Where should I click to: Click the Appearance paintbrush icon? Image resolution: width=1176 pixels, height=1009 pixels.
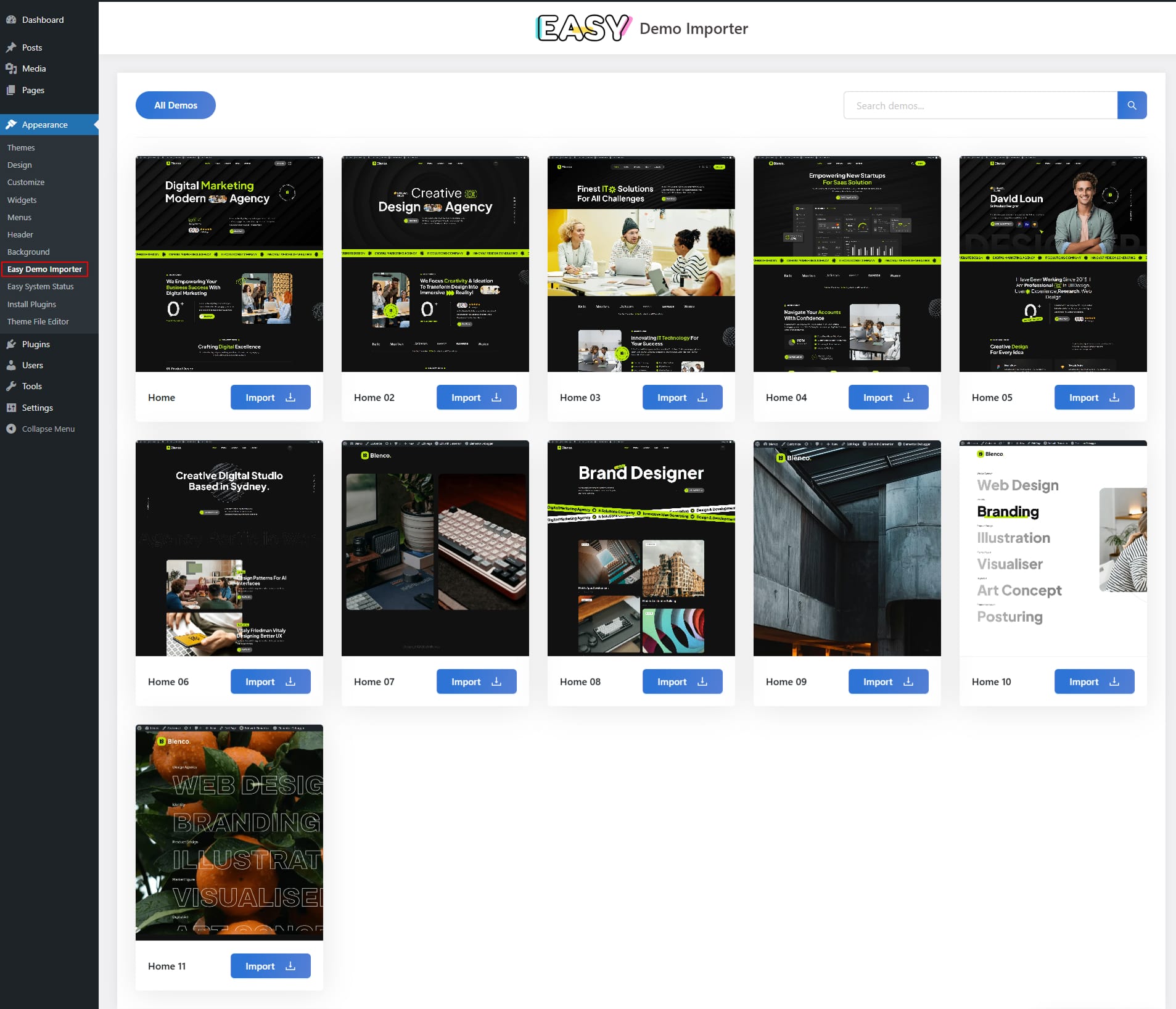click(x=11, y=125)
